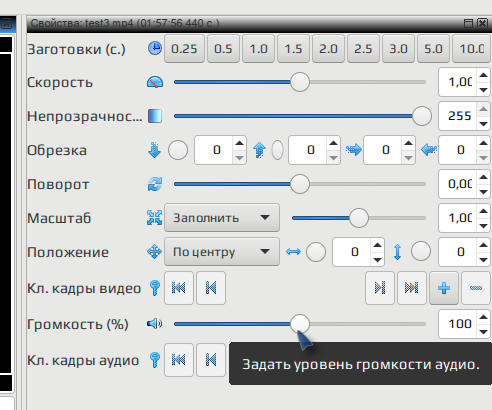The image size is (492, 410).
Task: Increase top crop value with up arrow
Action: click(x=239, y=143)
